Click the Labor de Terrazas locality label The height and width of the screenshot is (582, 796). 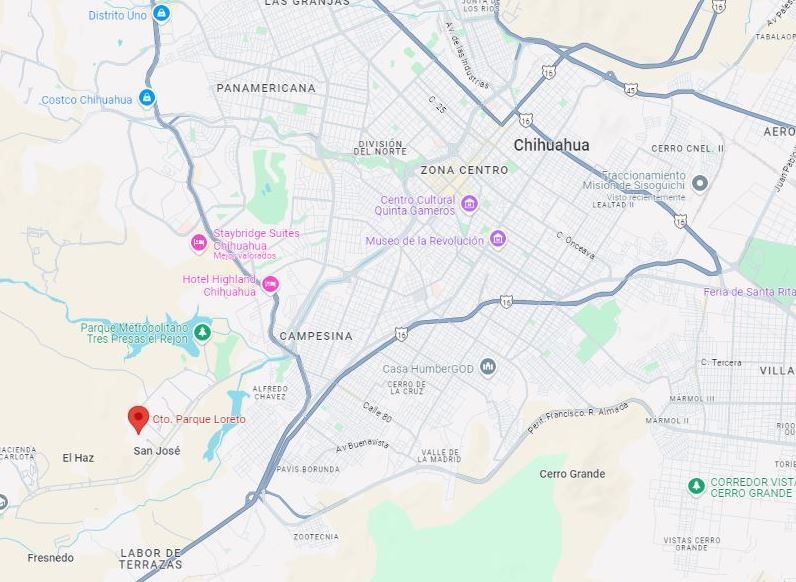click(x=150, y=559)
